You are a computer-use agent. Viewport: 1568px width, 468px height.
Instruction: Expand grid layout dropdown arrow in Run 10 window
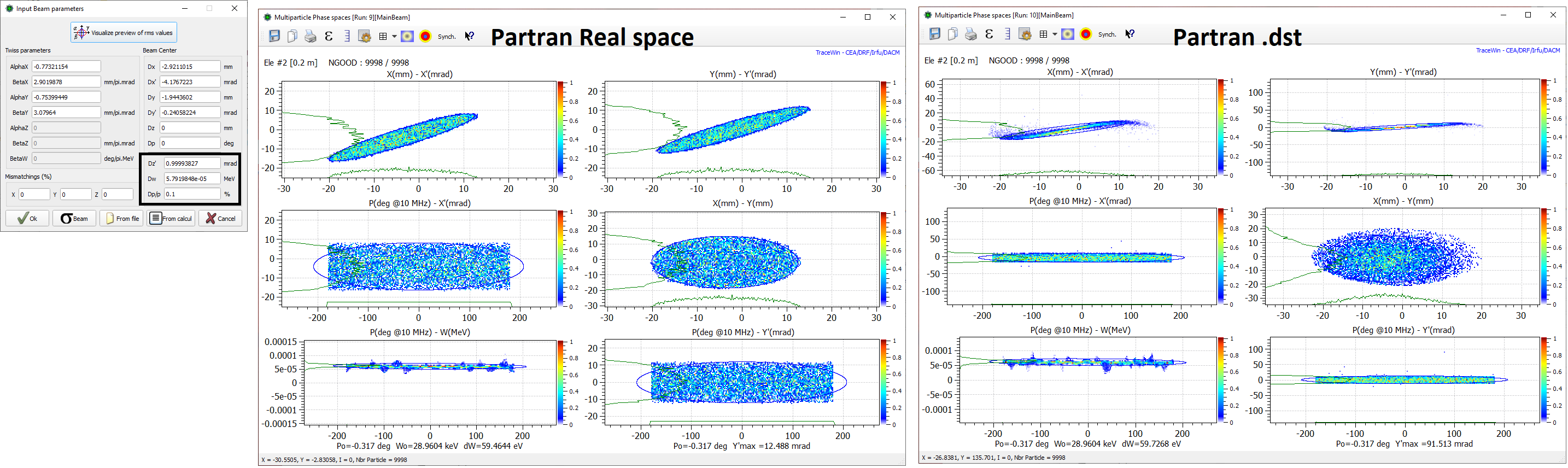point(1055,34)
